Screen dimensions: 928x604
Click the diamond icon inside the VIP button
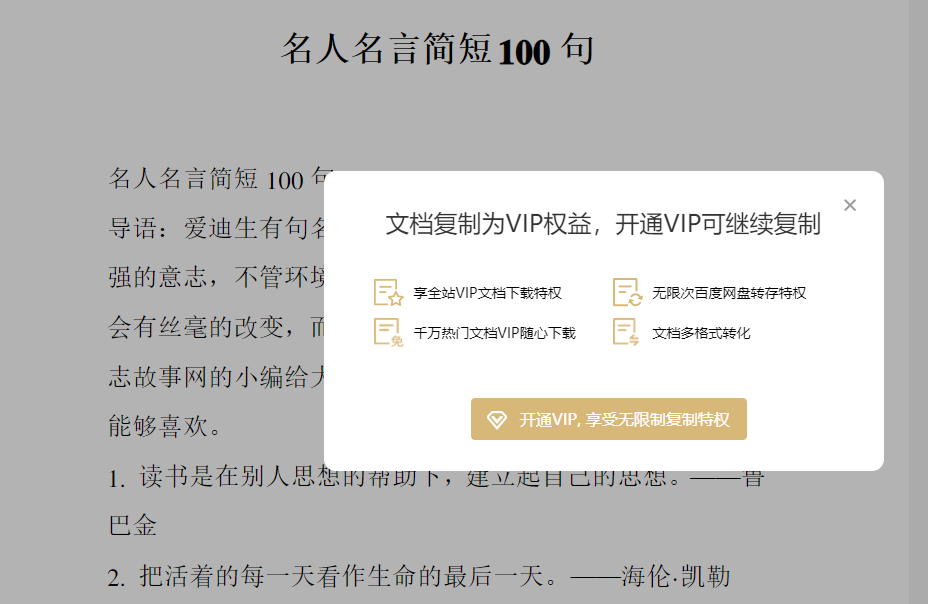495,419
